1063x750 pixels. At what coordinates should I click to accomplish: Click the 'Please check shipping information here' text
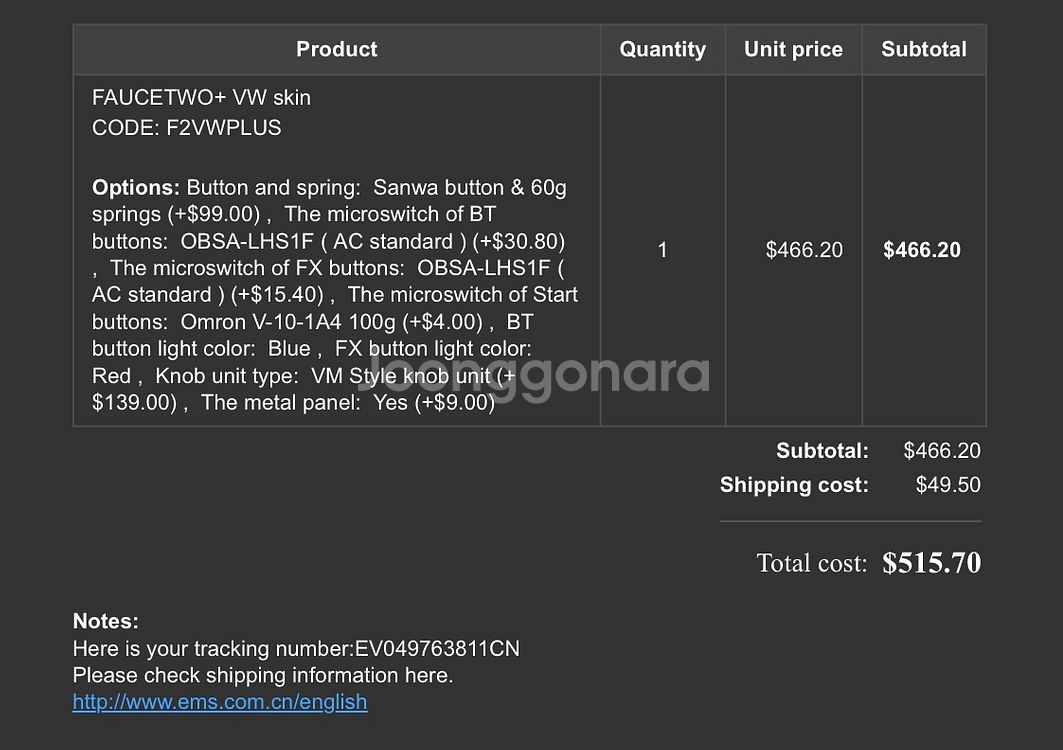tap(263, 675)
